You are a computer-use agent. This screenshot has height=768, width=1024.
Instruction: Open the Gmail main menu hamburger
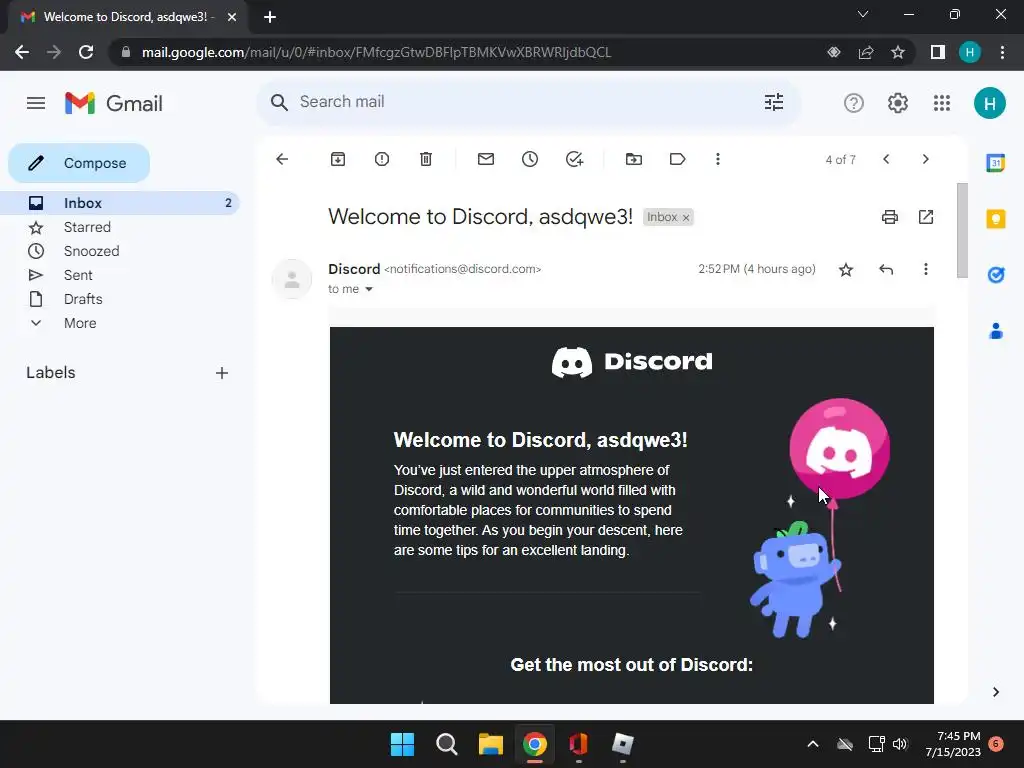coord(36,103)
